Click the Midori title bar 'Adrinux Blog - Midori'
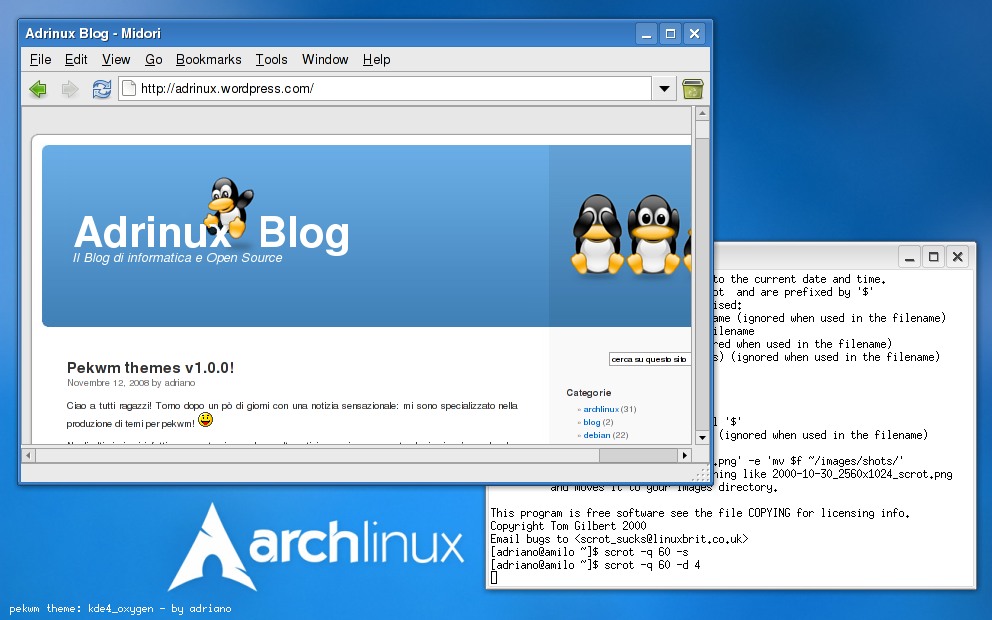The height and width of the screenshot is (620, 992). click(x=93, y=34)
